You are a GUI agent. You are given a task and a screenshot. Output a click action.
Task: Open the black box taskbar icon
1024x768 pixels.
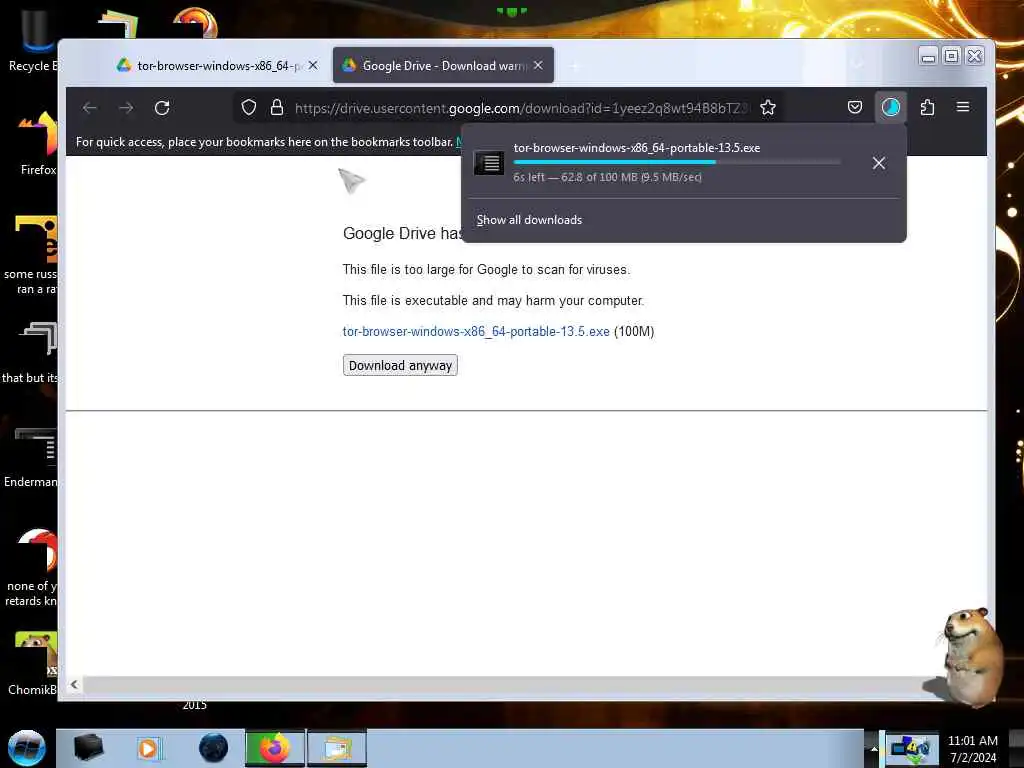pyautogui.click(x=89, y=748)
